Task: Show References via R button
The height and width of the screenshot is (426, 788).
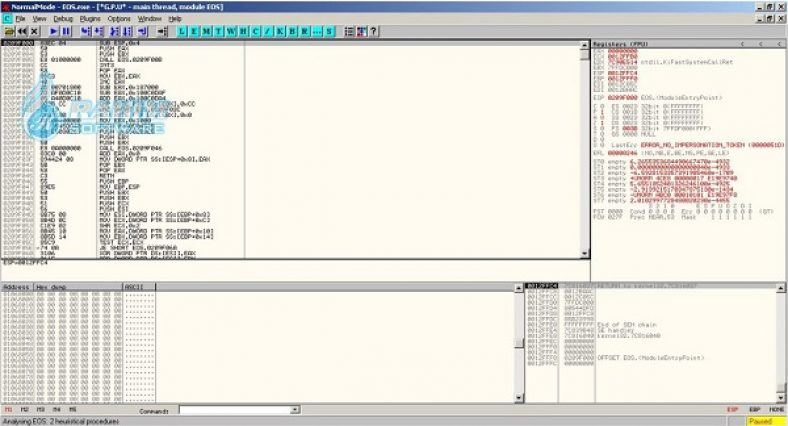Action: click(305, 31)
